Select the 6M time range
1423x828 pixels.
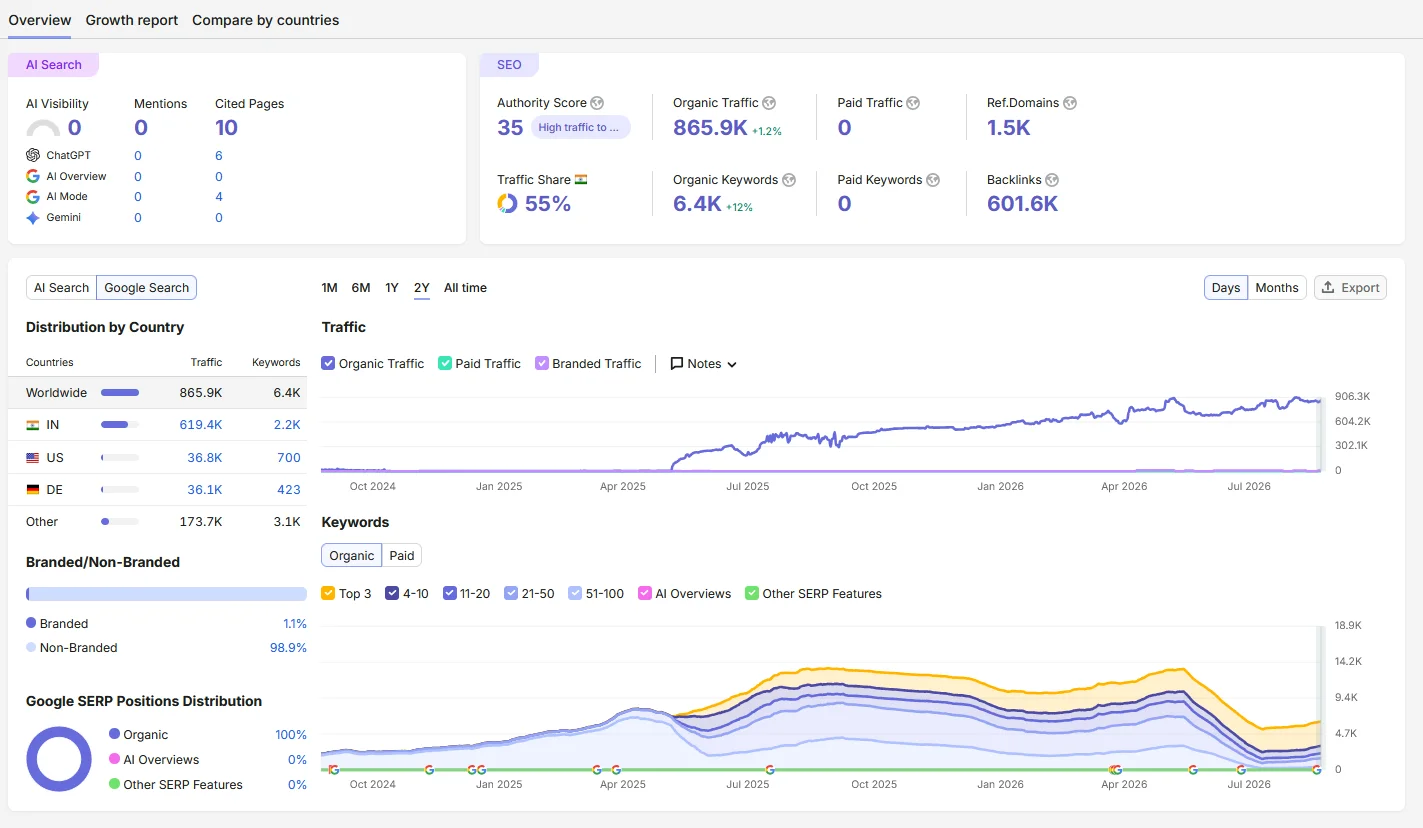point(361,288)
